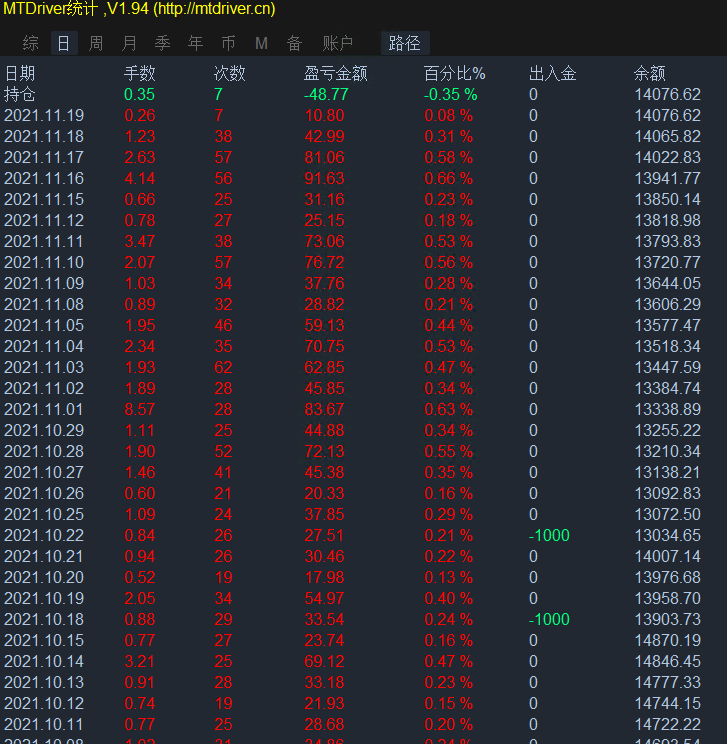
Task: Select the date 2021.10.28
Action: (44, 451)
